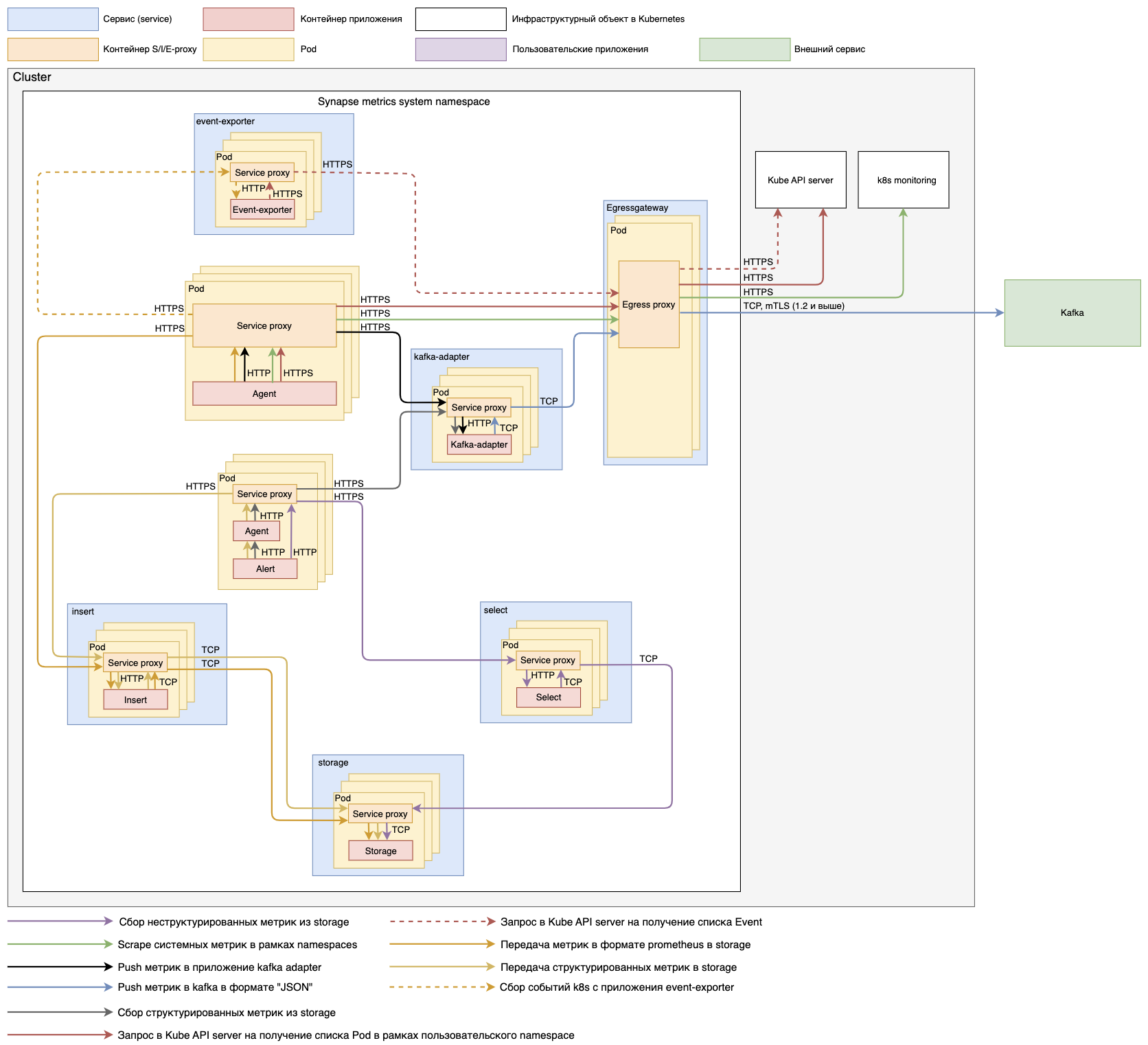Click the blue Сервис (service) legend swatch
Image resolution: width=1148 pixels, height=1045 pixels.
(53, 19)
